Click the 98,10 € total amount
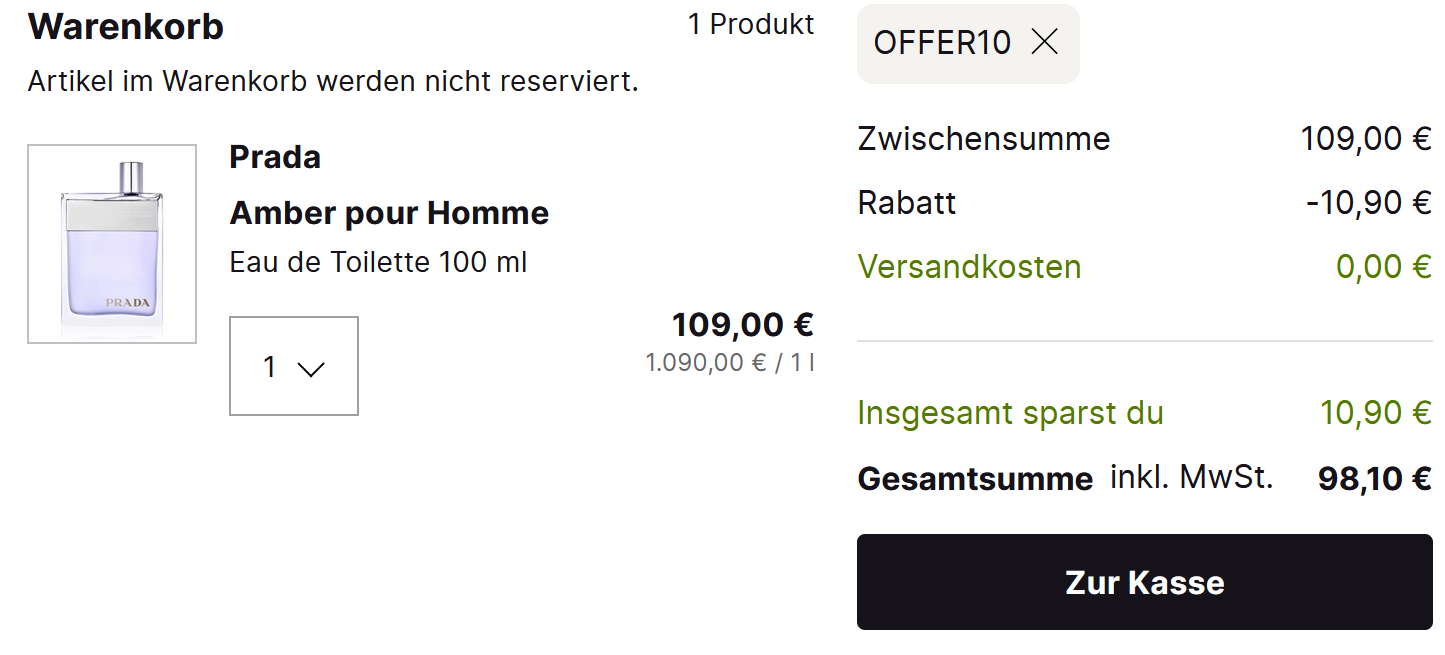This screenshot has height=655, width=1445. 1374,479
